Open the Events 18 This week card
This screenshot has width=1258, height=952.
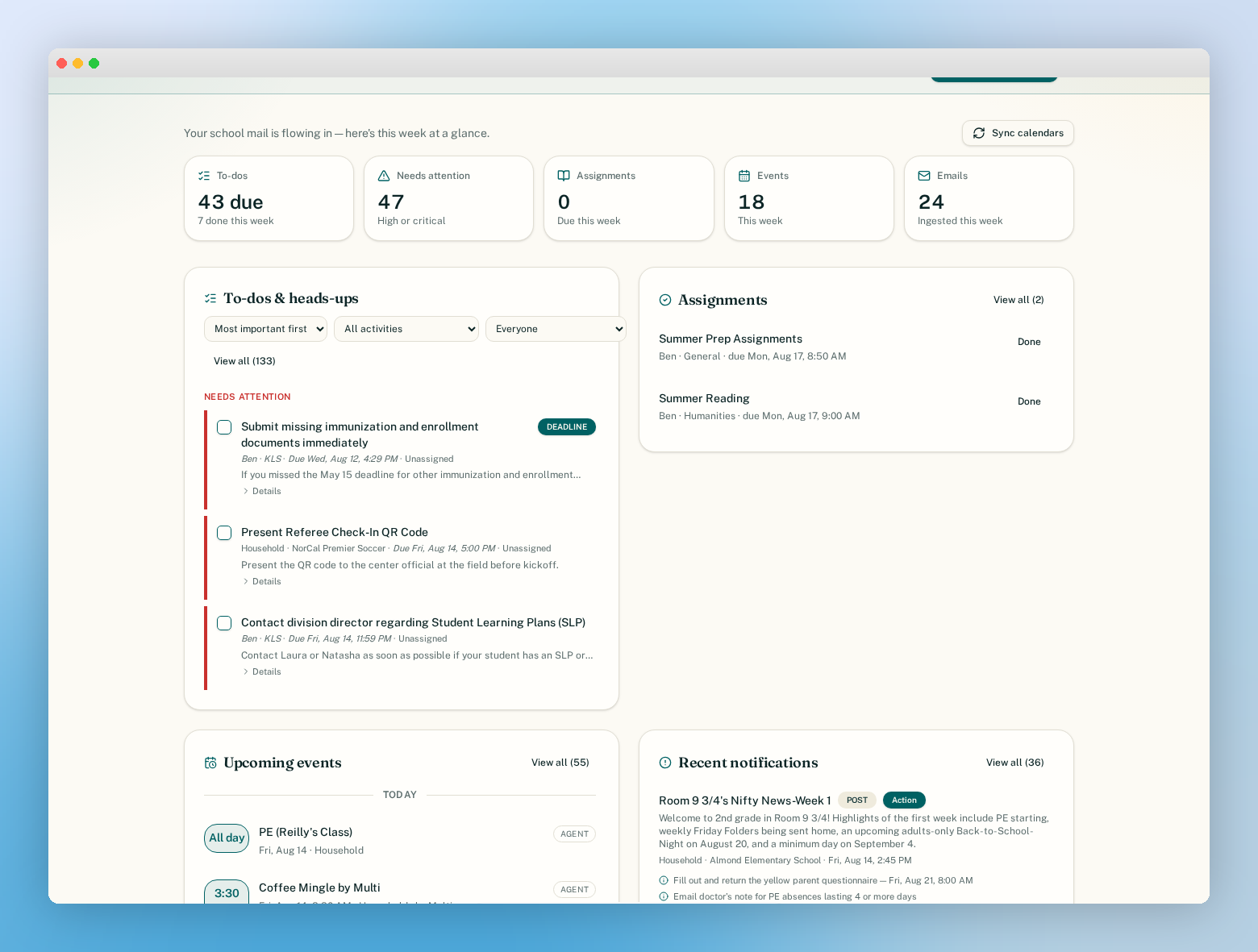809,198
